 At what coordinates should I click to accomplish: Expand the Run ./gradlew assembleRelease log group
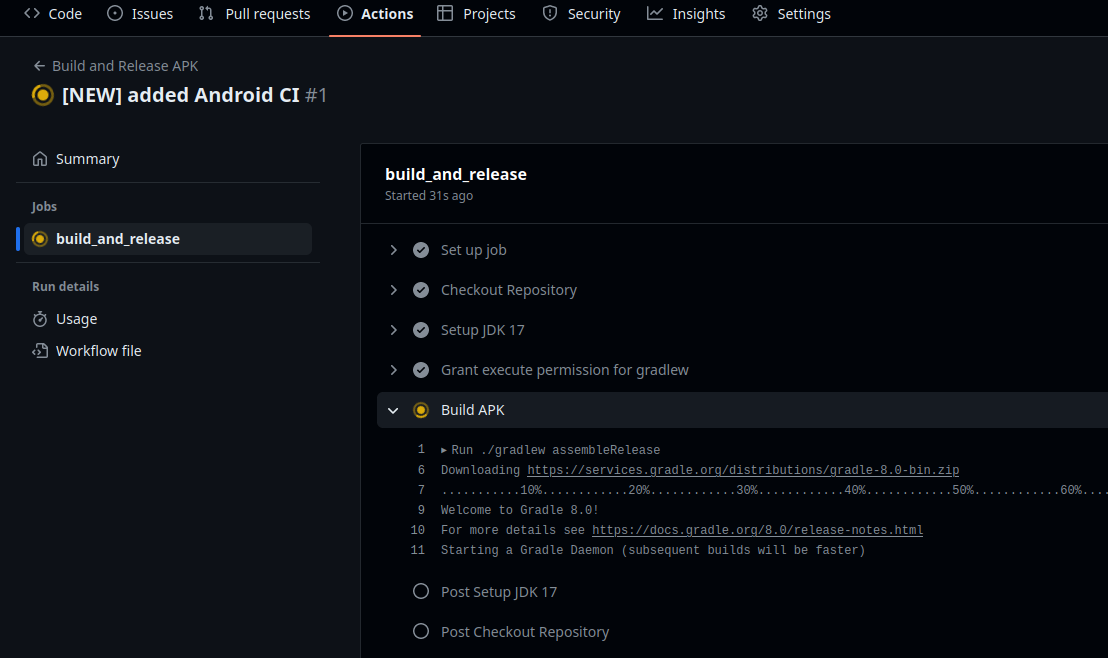444,450
